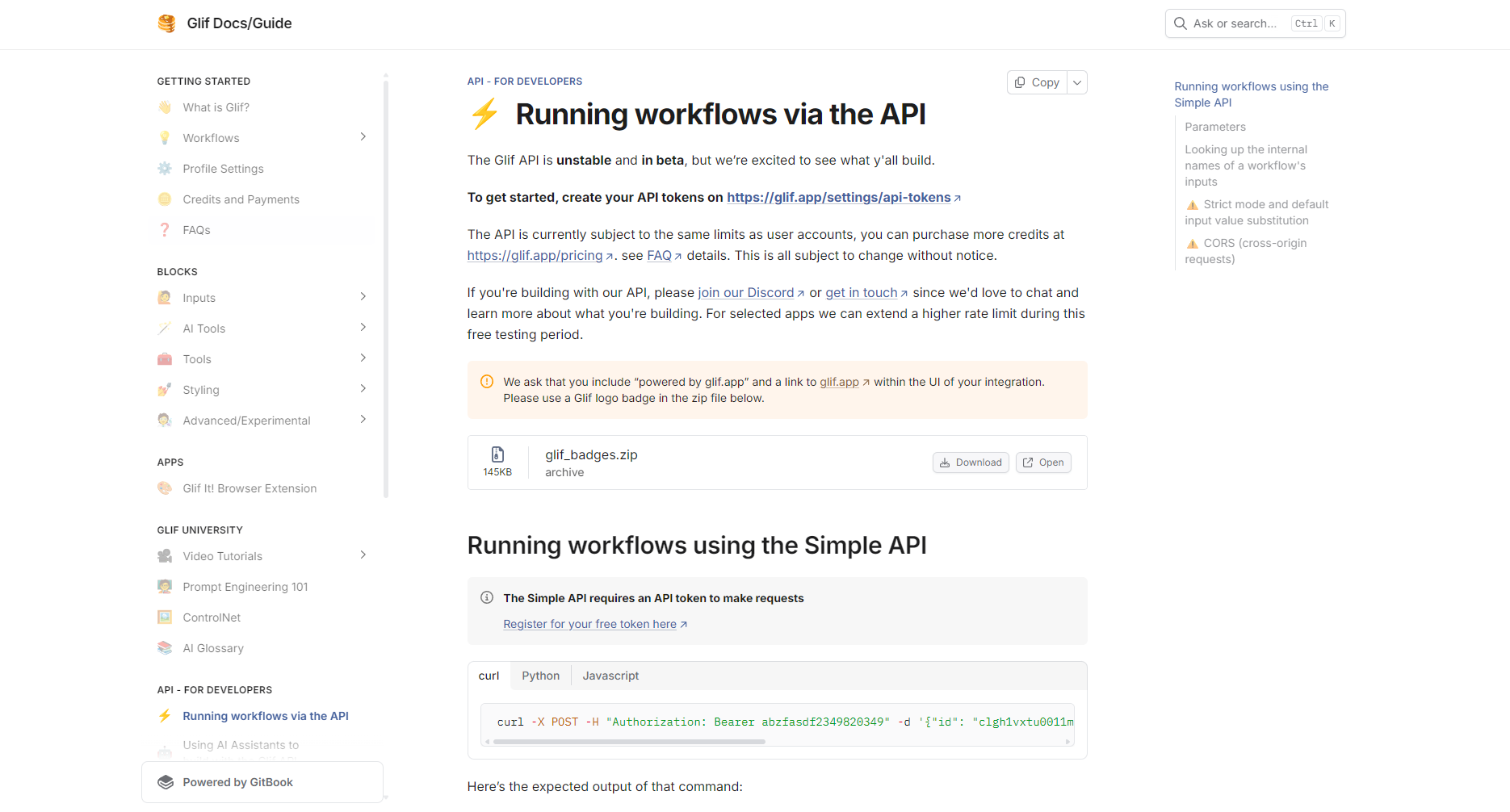Focus the Ask or search field
The height and width of the screenshot is (812, 1510).
point(1235,23)
